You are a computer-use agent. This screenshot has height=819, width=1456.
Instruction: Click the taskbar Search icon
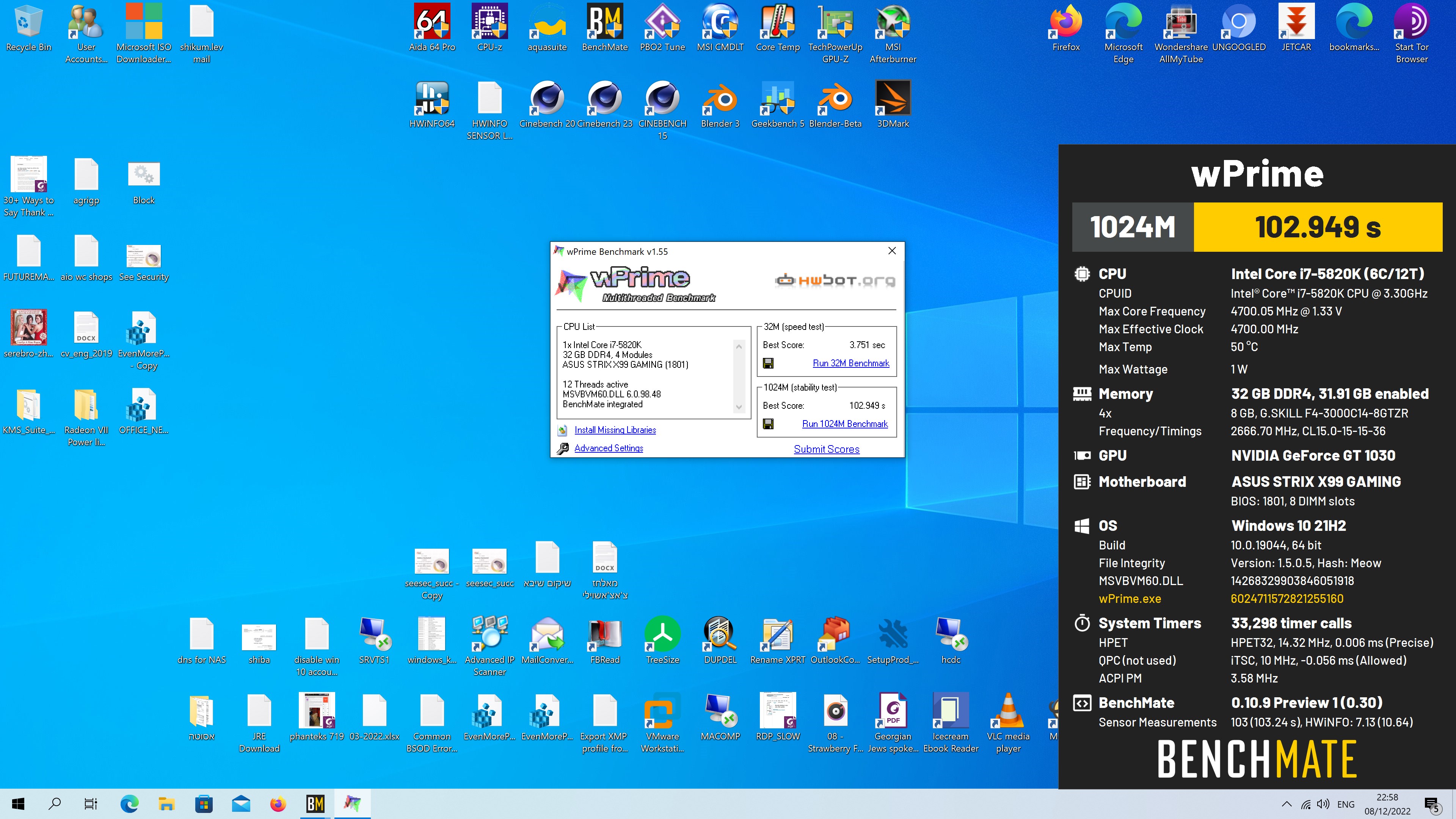[x=55, y=803]
